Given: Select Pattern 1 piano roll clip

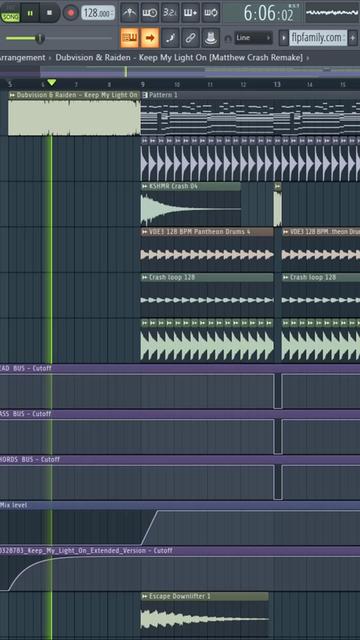Looking at the screenshot, I should (250, 118).
